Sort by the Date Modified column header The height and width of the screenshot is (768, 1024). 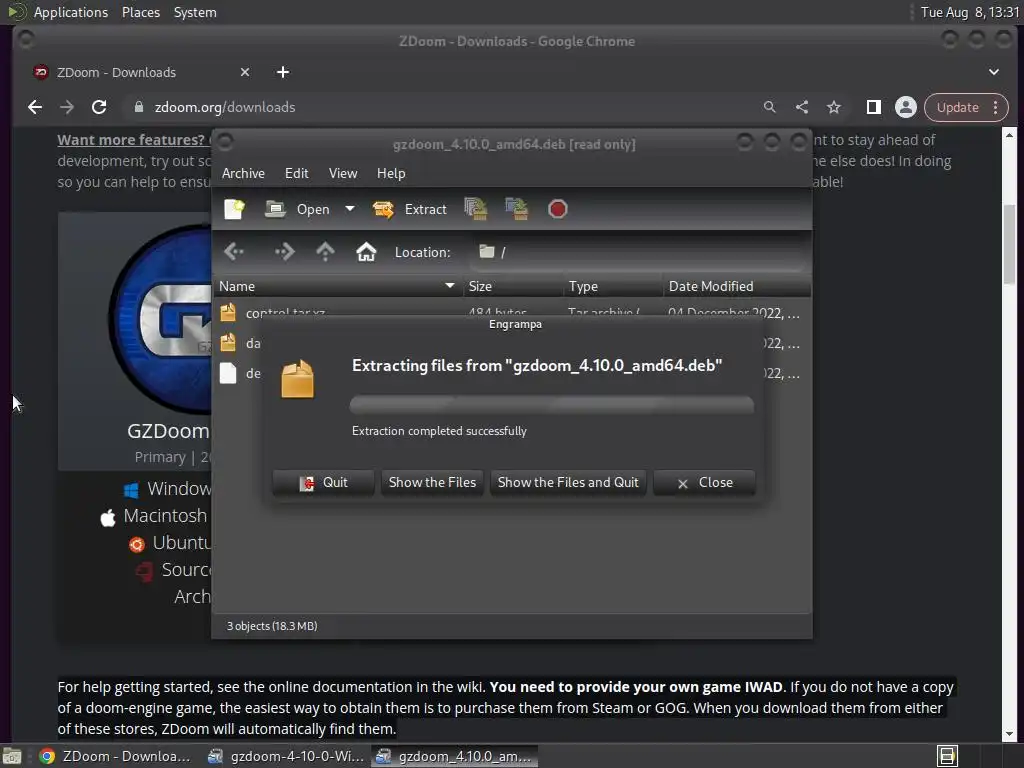737,286
